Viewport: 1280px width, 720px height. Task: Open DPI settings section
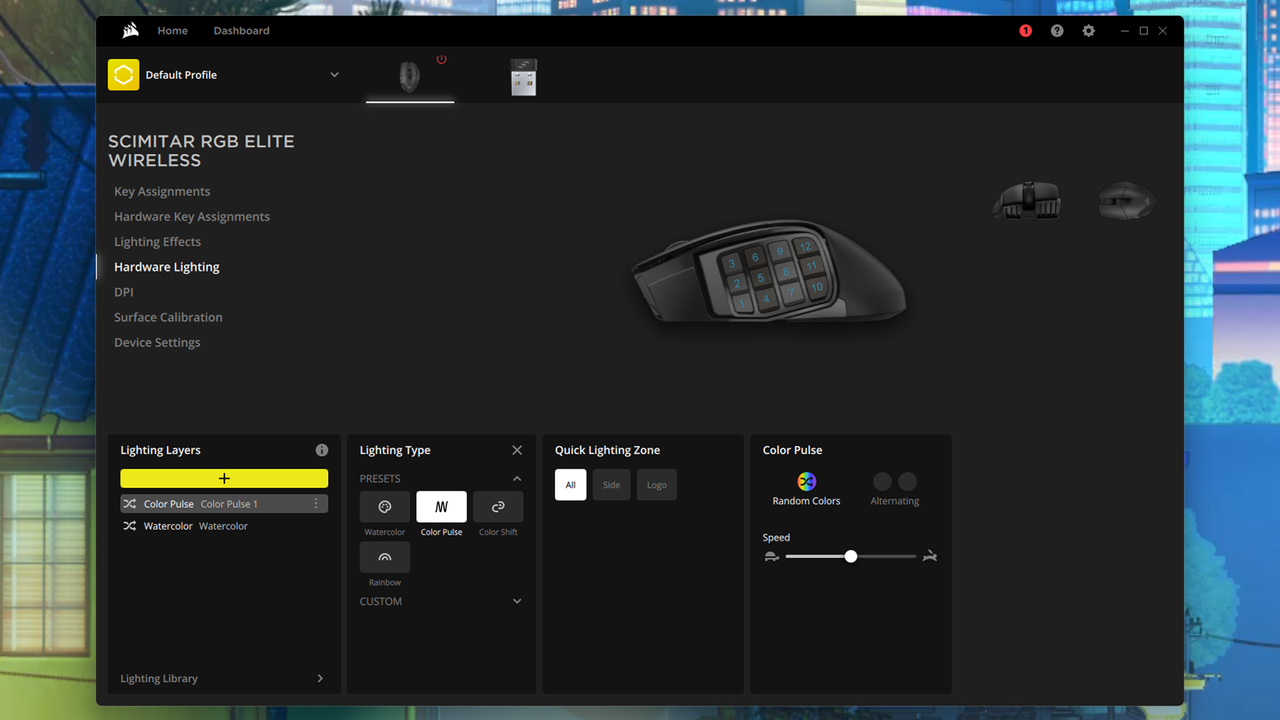(x=123, y=292)
